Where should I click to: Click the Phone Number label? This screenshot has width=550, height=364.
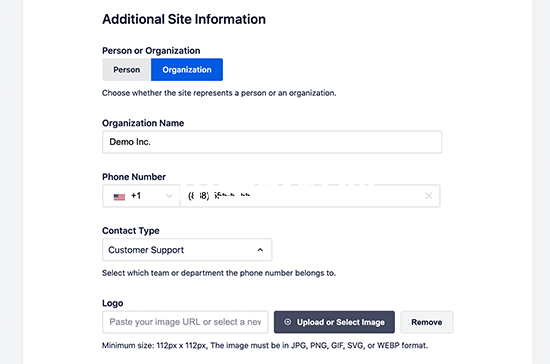click(134, 177)
